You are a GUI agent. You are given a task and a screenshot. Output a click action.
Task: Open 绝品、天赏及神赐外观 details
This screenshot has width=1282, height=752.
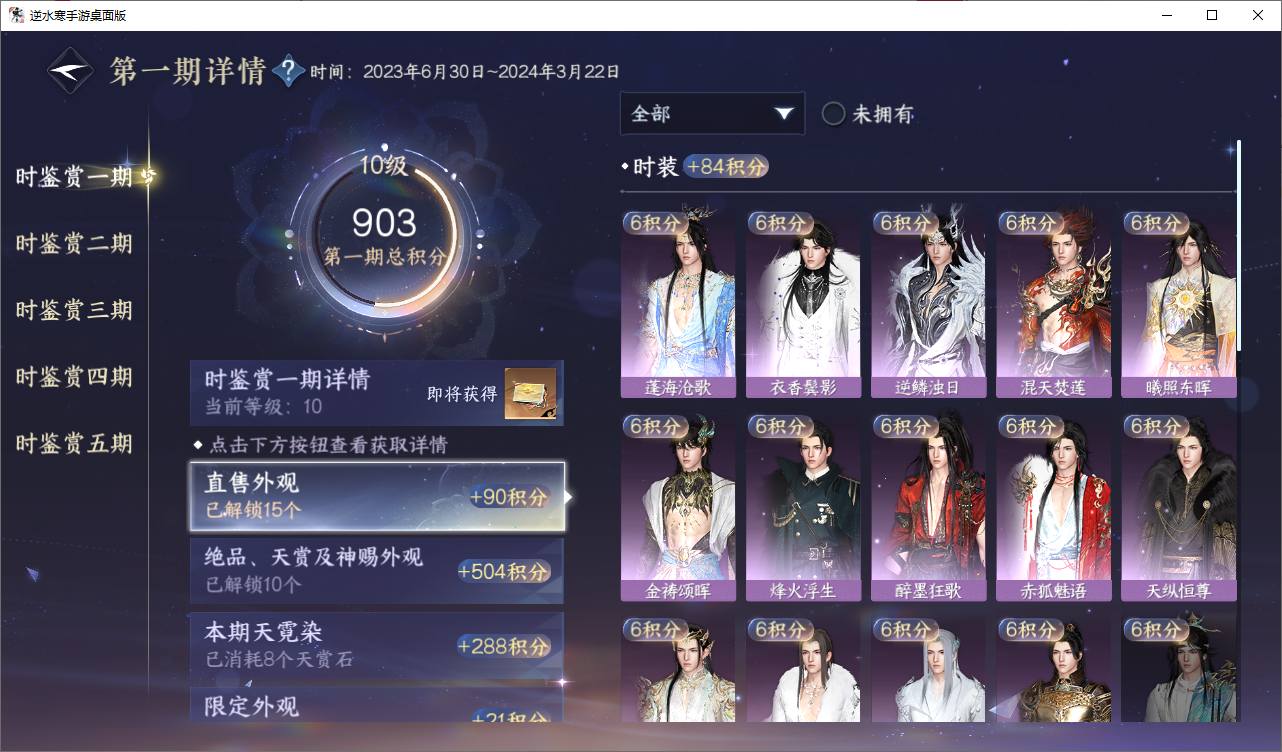pos(377,571)
